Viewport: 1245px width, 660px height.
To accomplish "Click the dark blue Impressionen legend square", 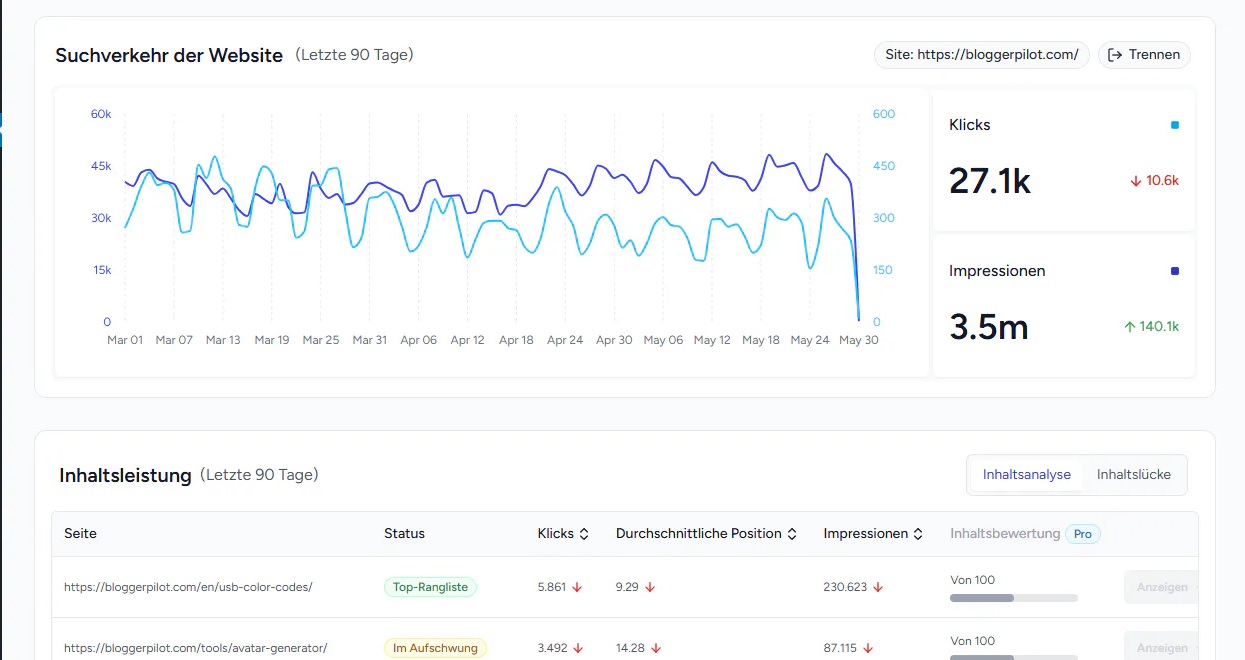I will click(1174, 271).
